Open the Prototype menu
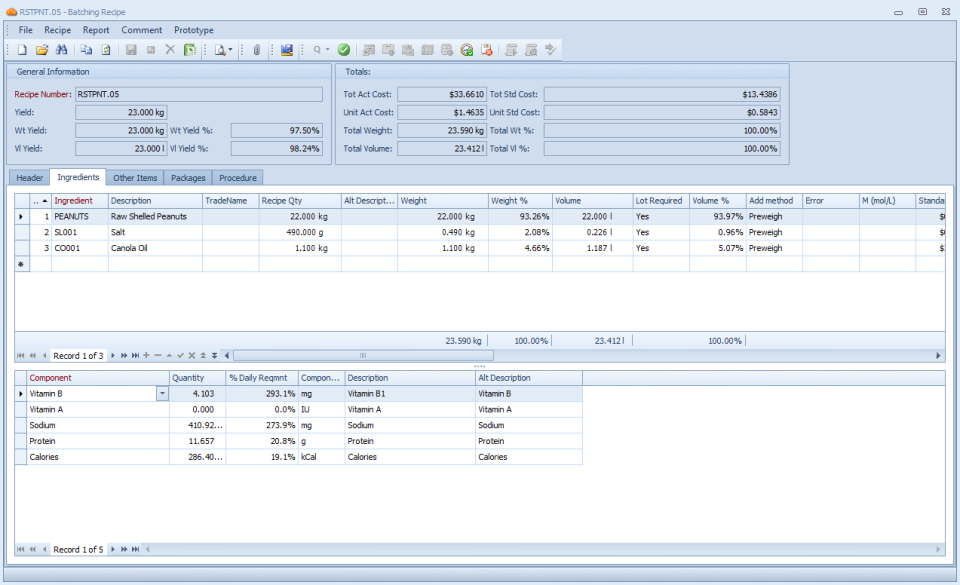 [193, 30]
